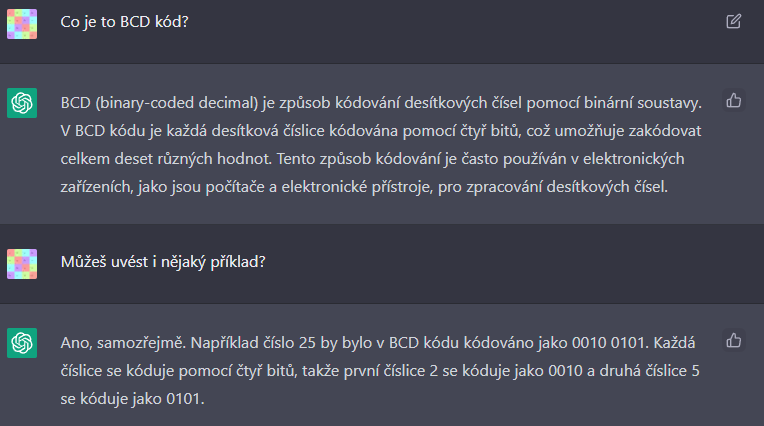The width and height of the screenshot is (764, 426).
Task: Like the BCD definition answer with thumbs up
Action: 733,101
